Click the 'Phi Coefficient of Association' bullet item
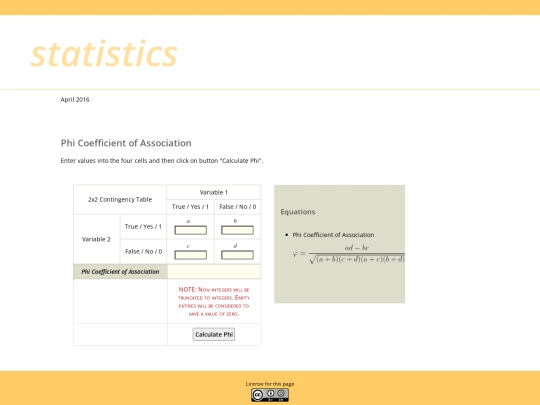The width and height of the screenshot is (540, 405). [x=333, y=235]
